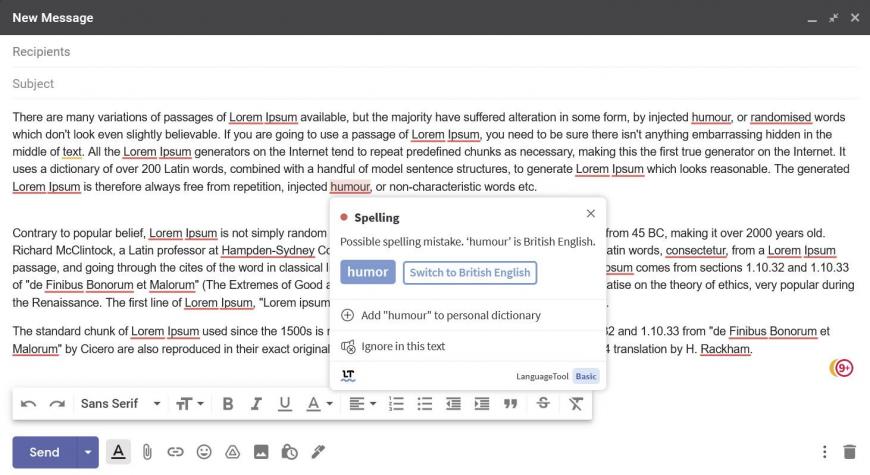The height and width of the screenshot is (475, 870).
Task: Click the yellow-underlined word 'text'
Action: pos(72,152)
